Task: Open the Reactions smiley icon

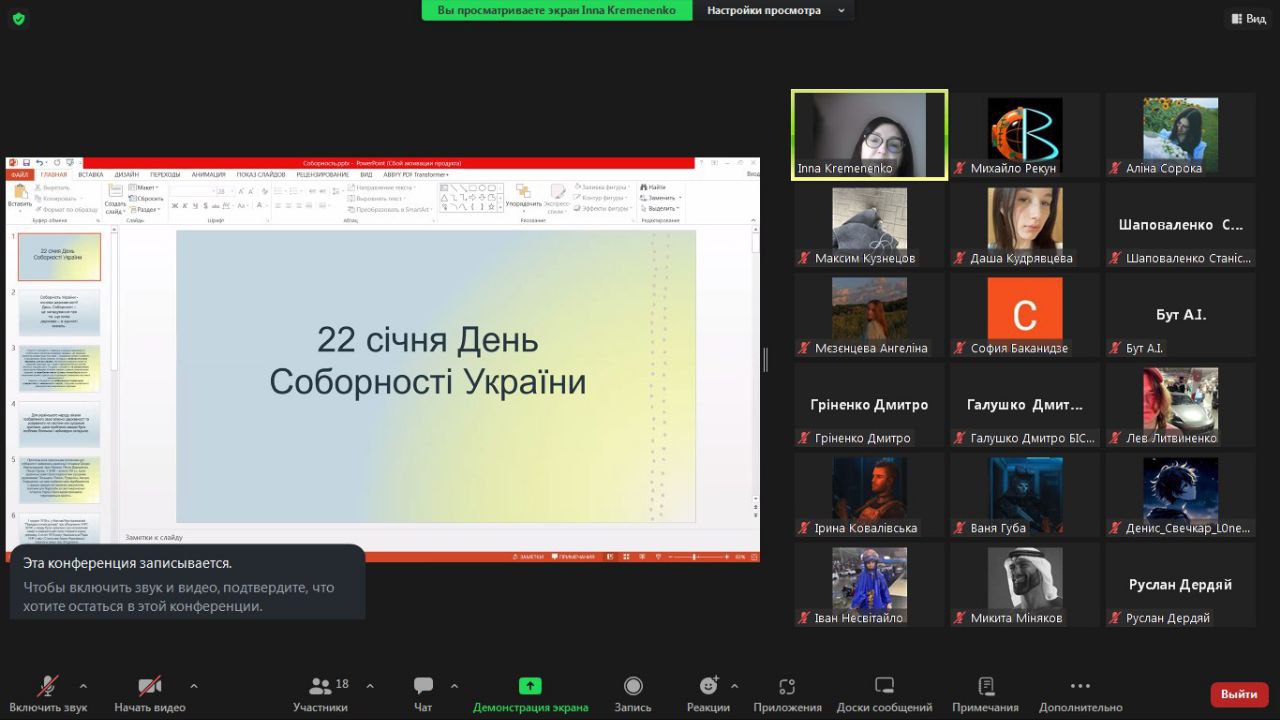Action: coord(709,686)
